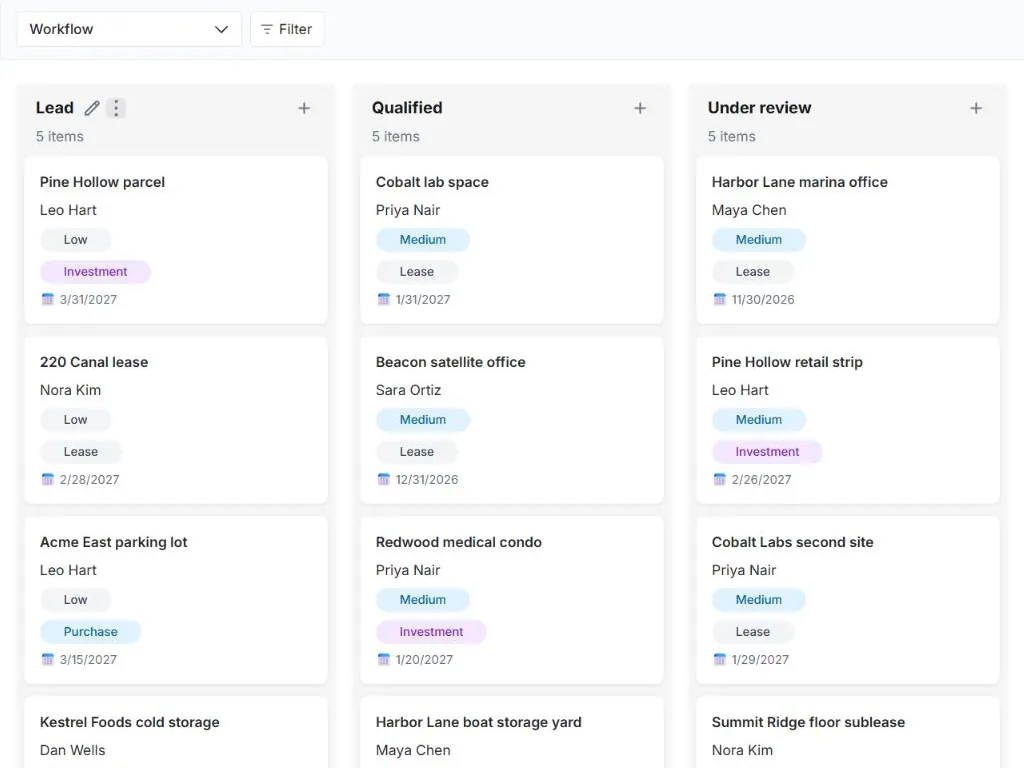Open the Workflow dropdown
This screenshot has height=768, width=1024.
click(129, 29)
